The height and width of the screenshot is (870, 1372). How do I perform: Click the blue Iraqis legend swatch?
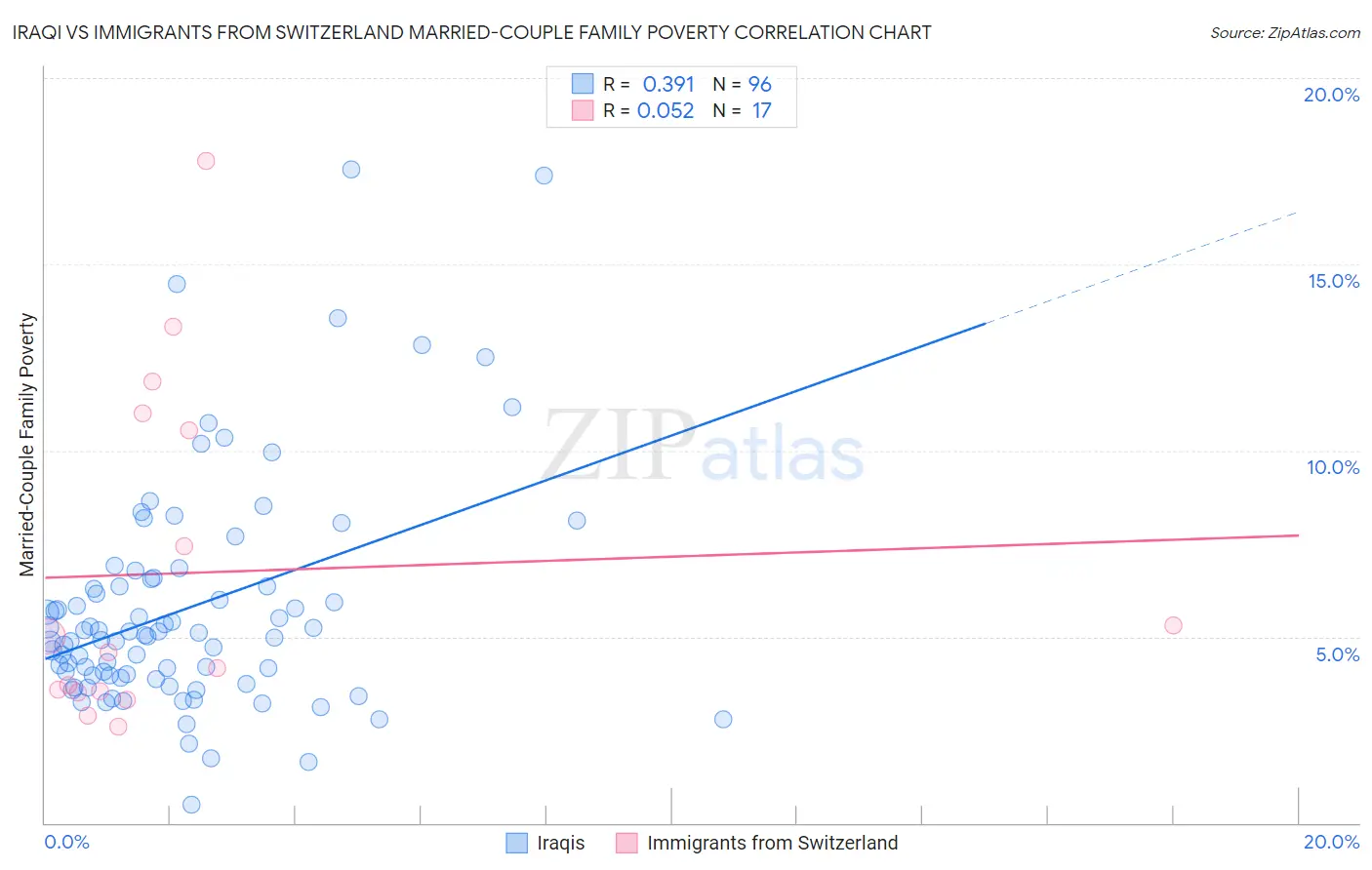[516, 843]
